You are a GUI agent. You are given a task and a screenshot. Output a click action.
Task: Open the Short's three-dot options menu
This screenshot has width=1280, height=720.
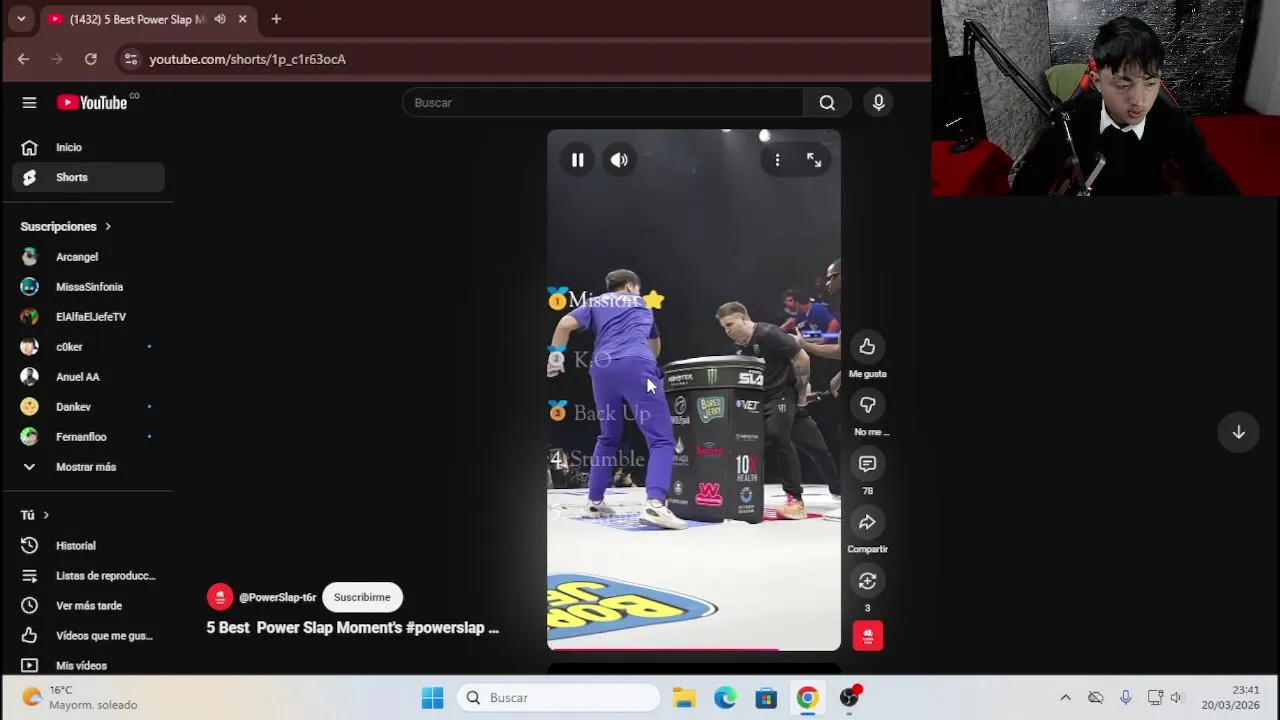coord(777,160)
